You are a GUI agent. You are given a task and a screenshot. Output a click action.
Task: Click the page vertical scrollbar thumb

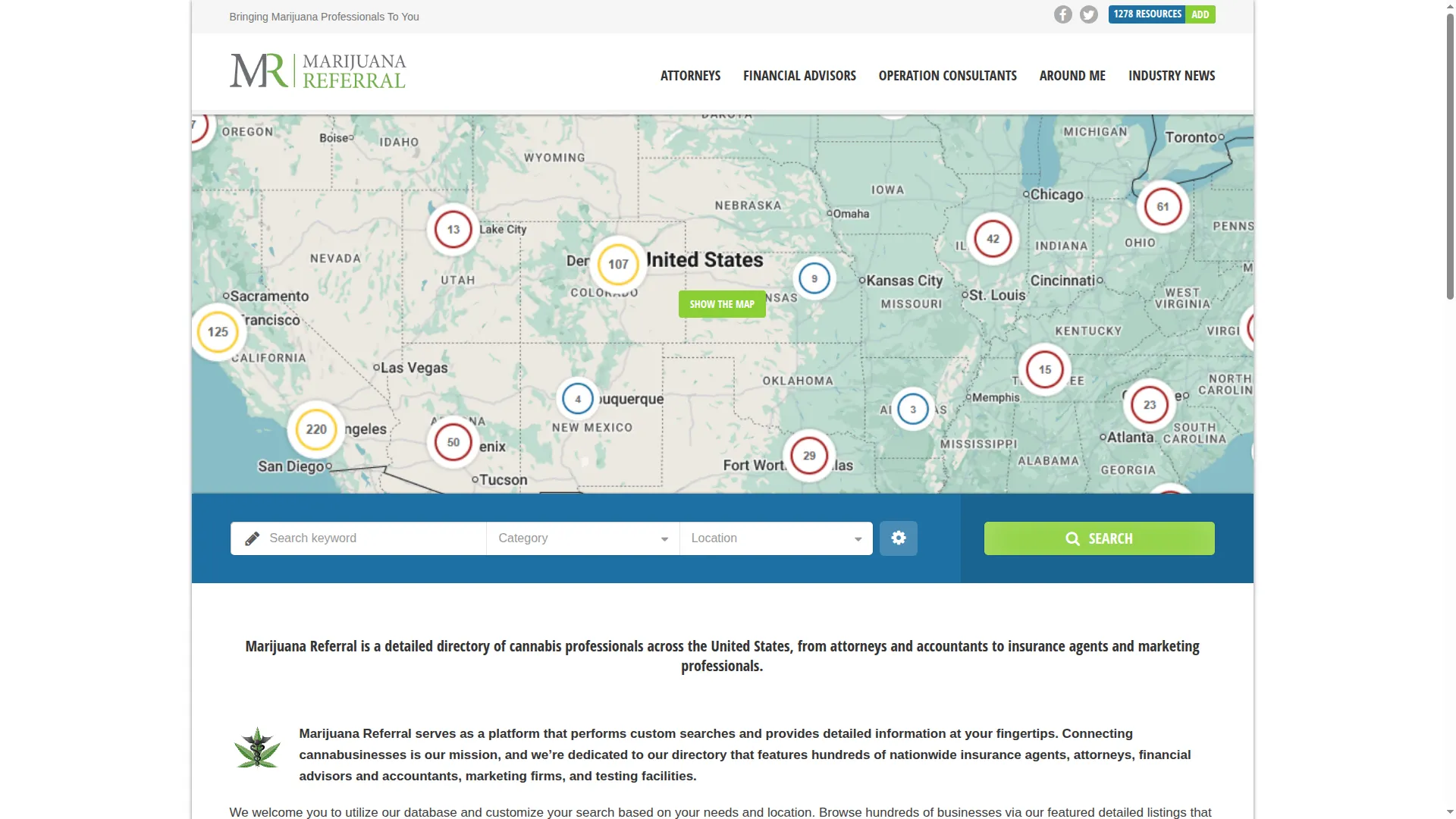point(1450,155)
